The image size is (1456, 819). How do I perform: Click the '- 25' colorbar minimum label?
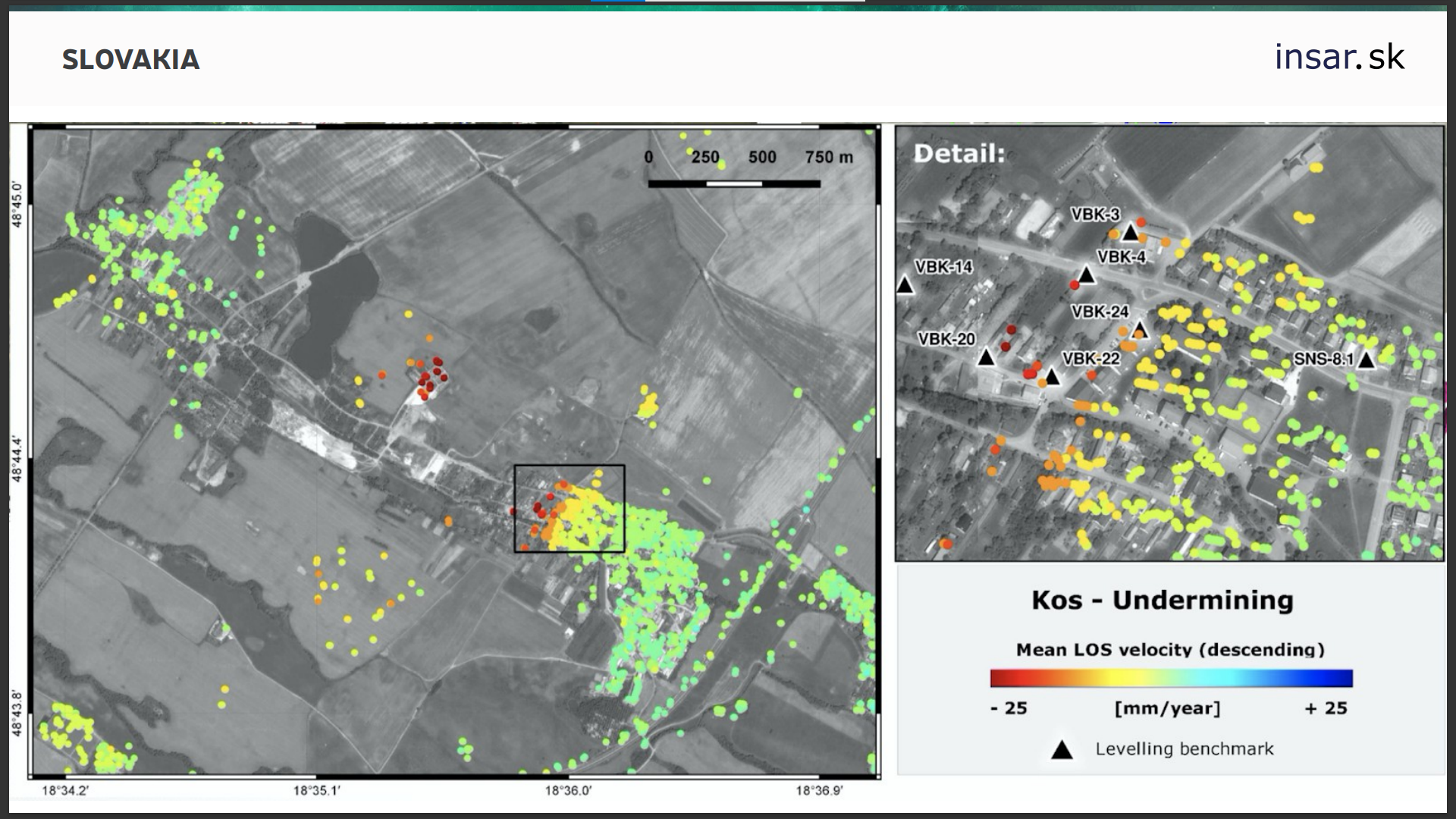pyautogui.click(x=1009, y=708)
